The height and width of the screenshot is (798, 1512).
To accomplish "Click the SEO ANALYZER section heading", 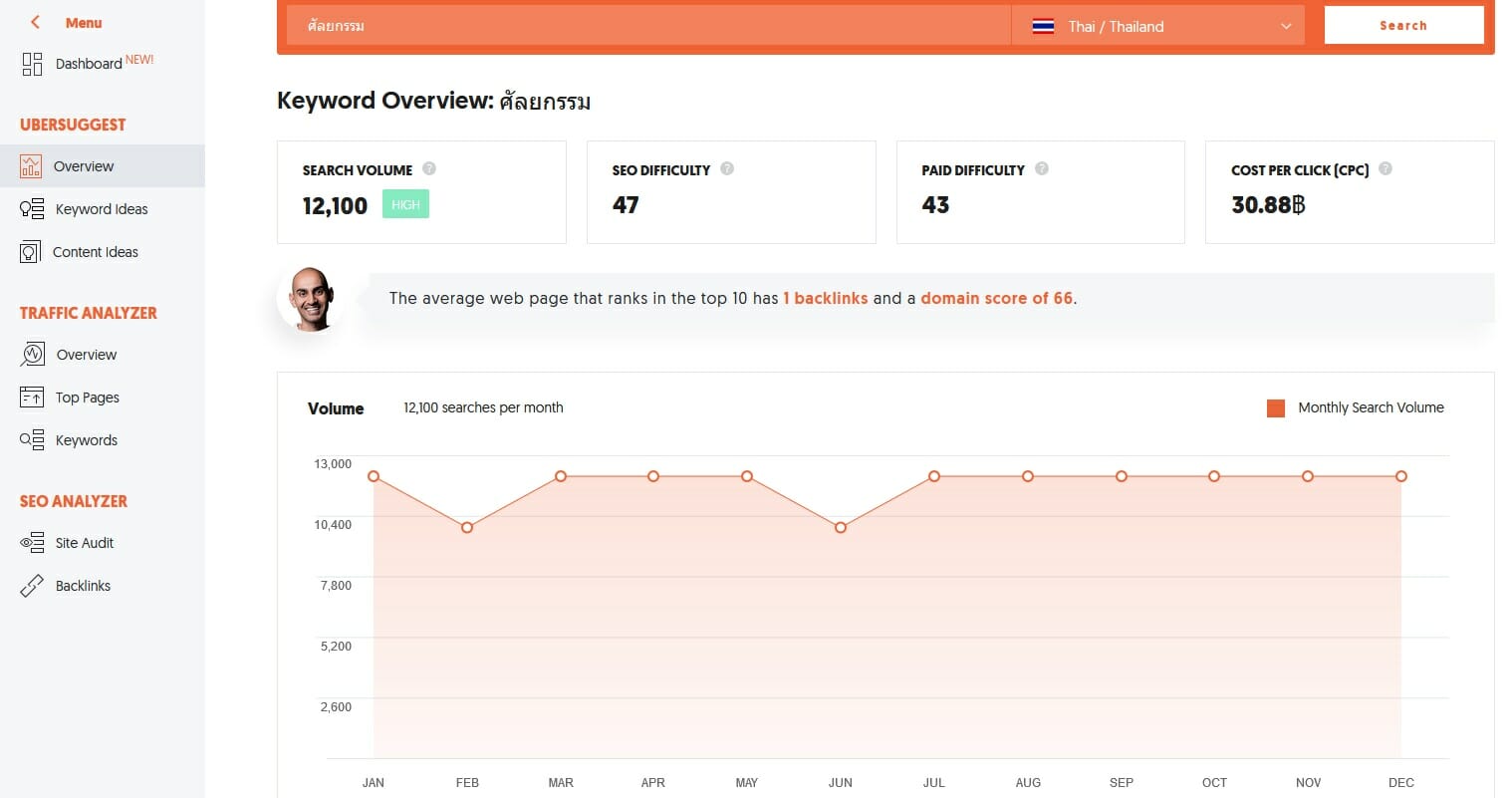I will click(74, 501).
